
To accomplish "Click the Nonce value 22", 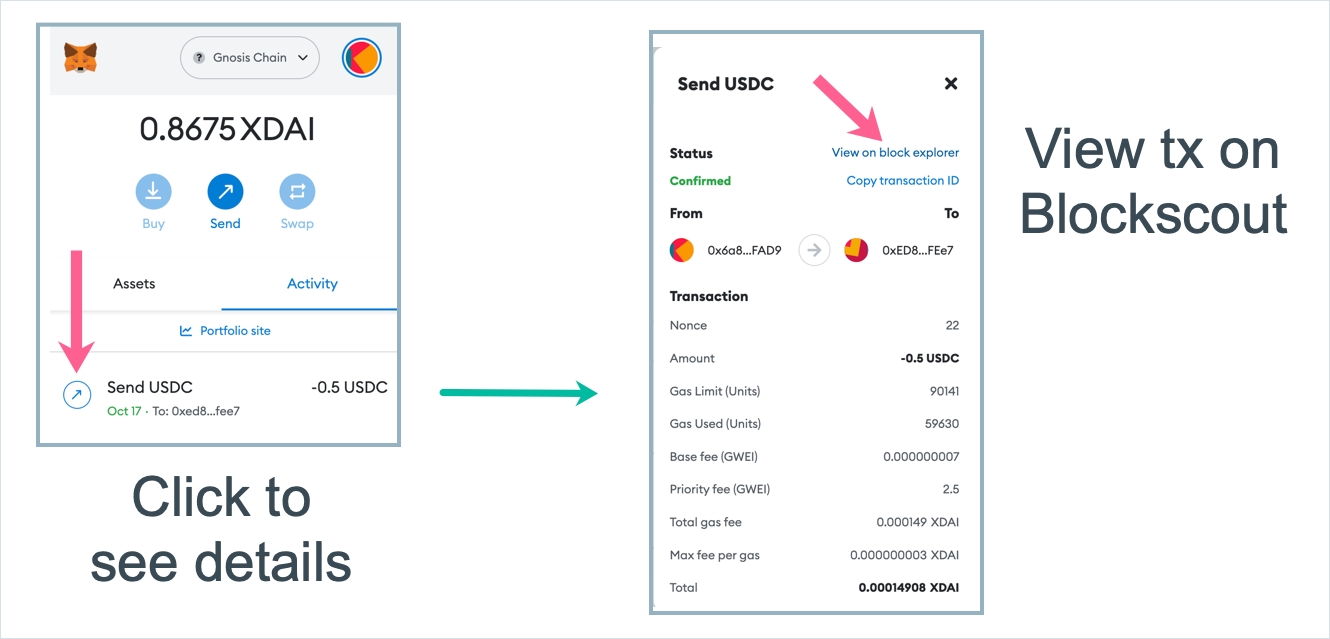I will 952,326.
